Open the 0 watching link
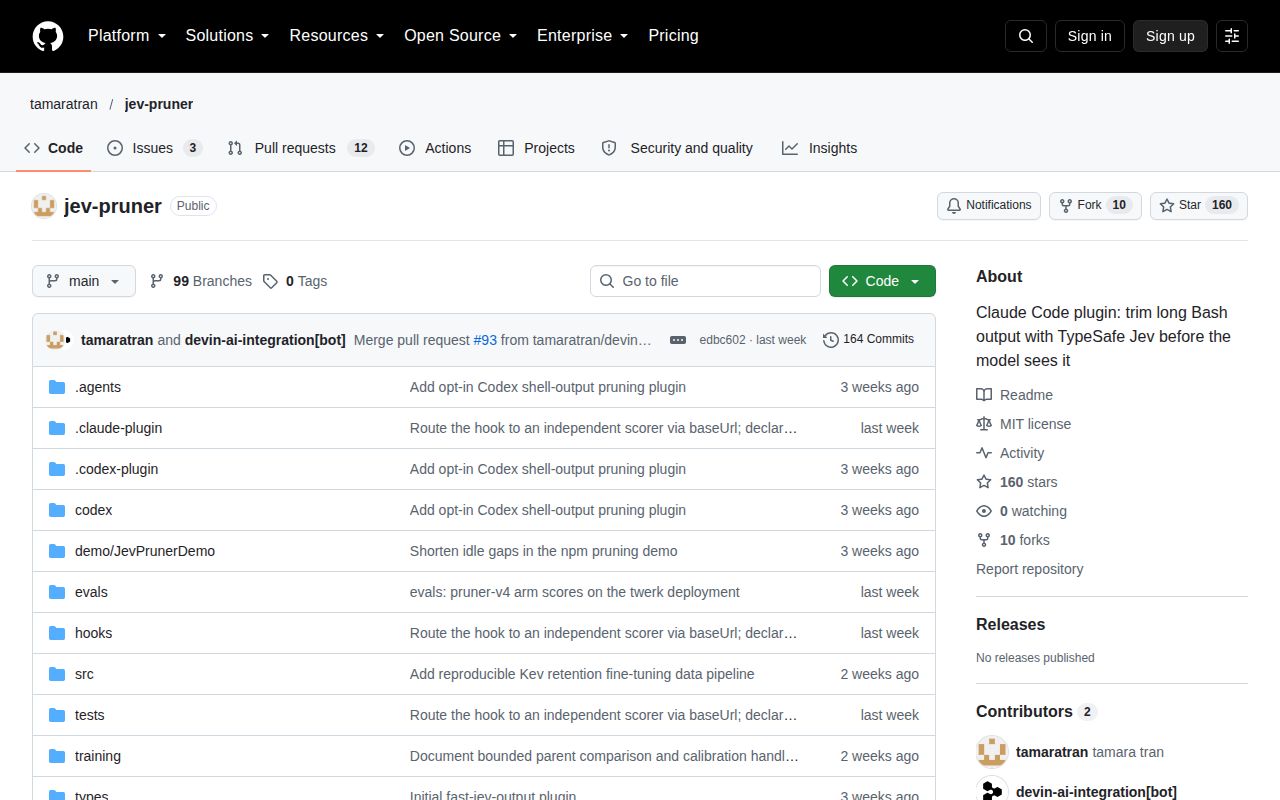The height and width of the screenshot is (800, 1280). tap(1022, 511)
